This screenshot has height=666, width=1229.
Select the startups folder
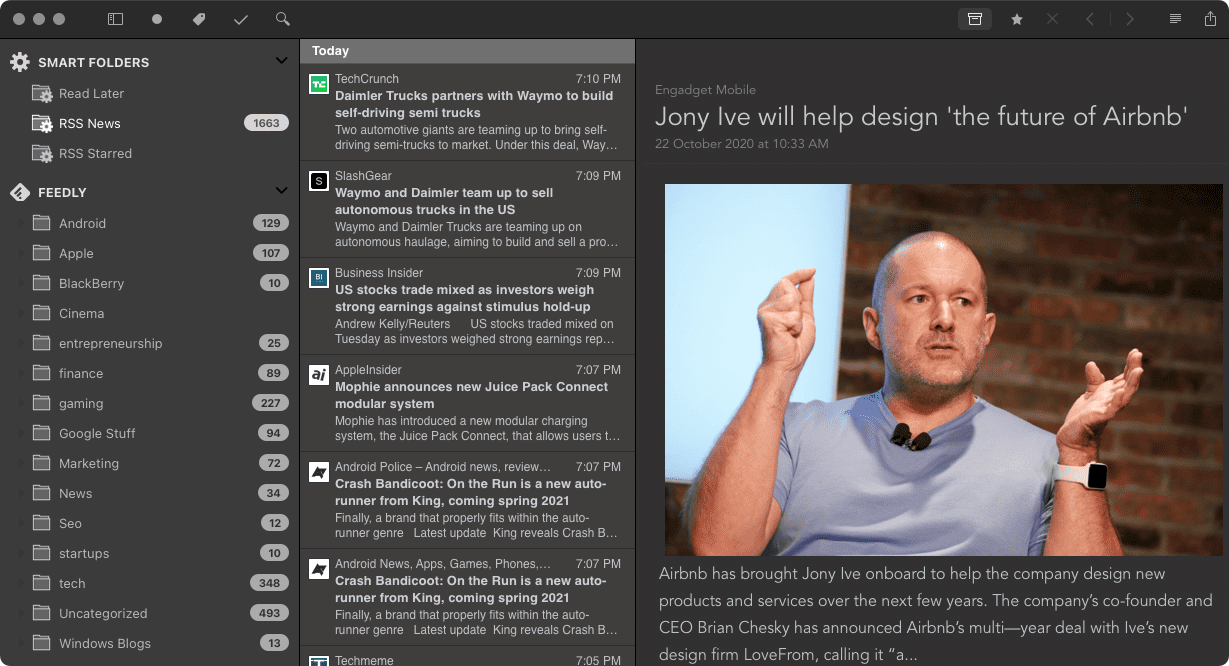coord(150,553)
